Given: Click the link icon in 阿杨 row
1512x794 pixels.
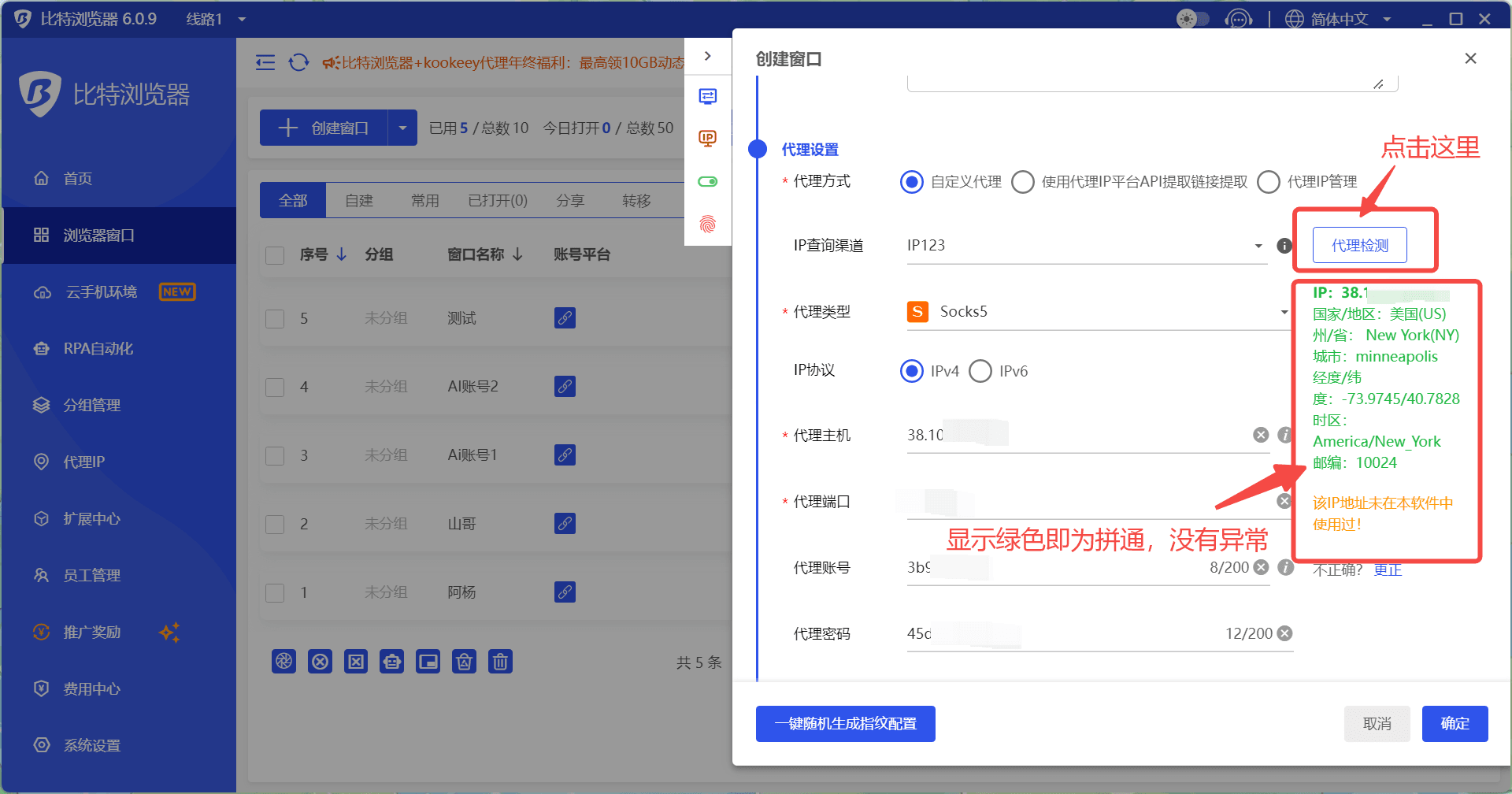Looking at the screenshot, I should coord(565,592).
